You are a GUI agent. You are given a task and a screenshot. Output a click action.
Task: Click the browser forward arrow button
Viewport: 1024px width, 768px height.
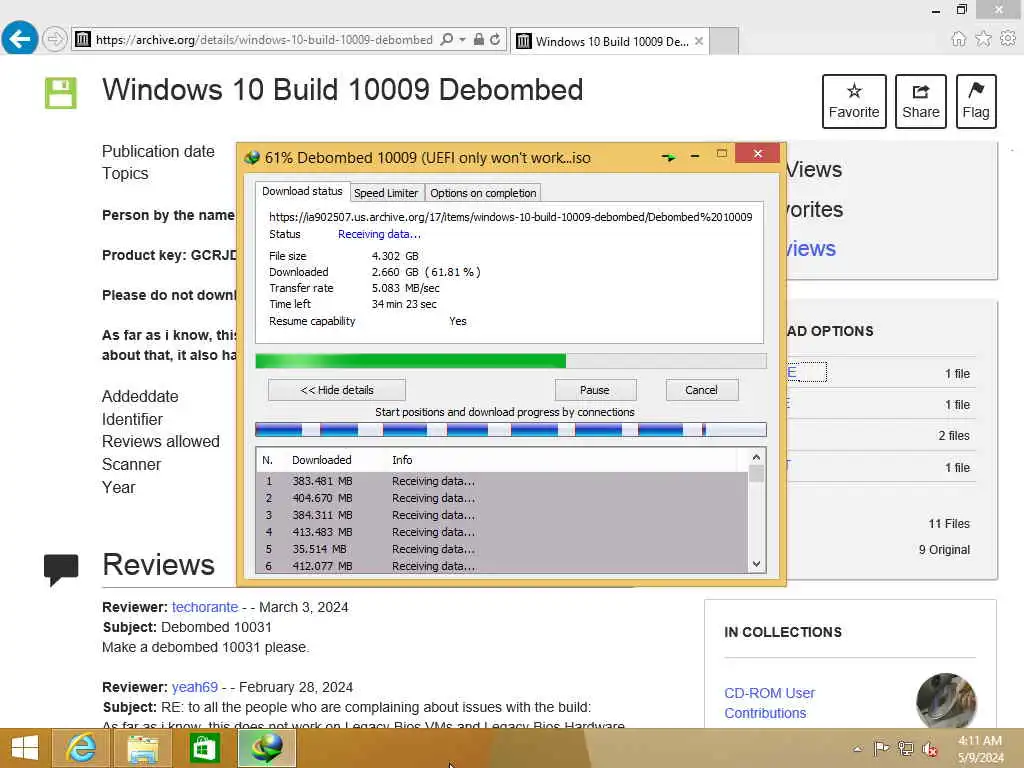click(x=55, y=39)
